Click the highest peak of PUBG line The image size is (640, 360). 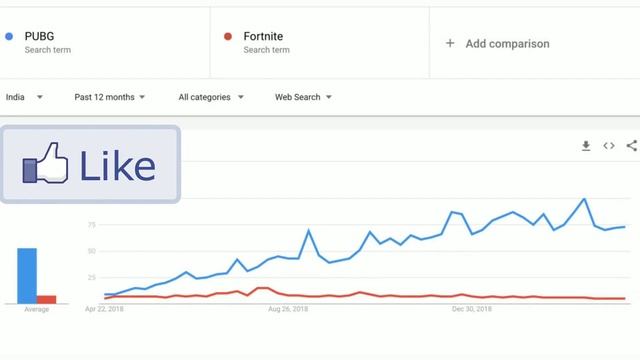tap(584, 199)
